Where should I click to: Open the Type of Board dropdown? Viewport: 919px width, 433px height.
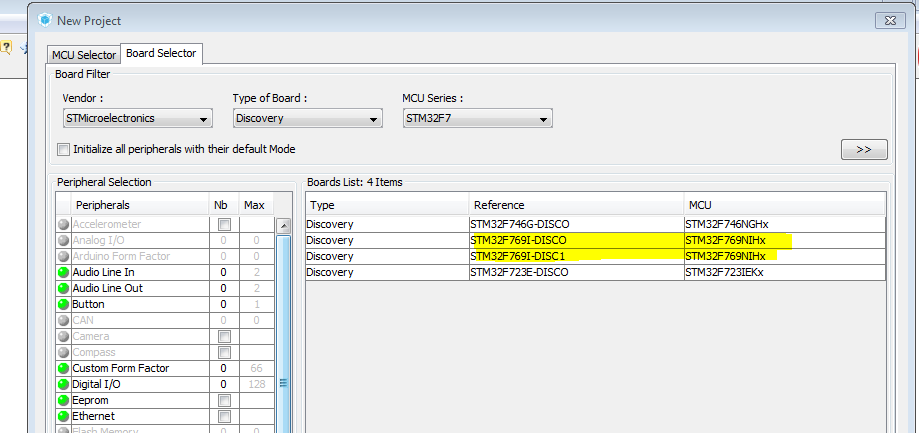[x=307, y=118]
